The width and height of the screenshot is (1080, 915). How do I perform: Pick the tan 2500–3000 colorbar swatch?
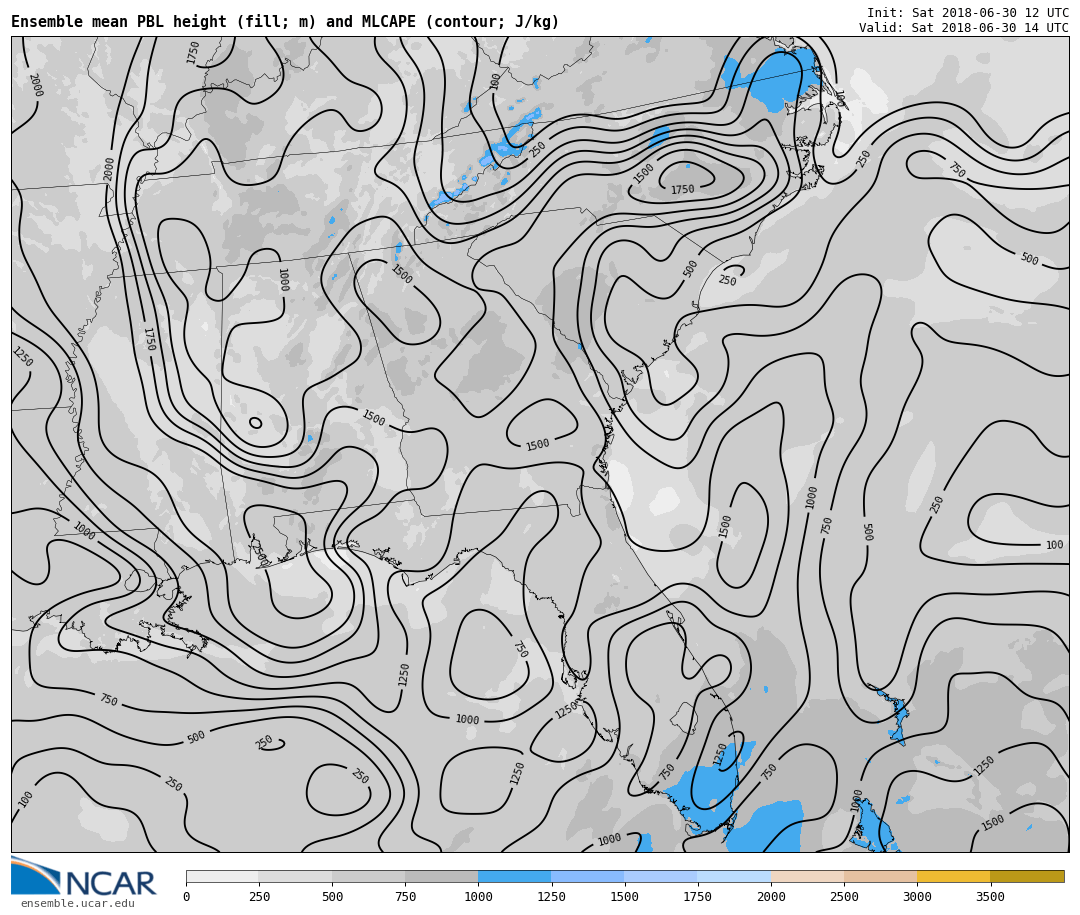[880, 876]
